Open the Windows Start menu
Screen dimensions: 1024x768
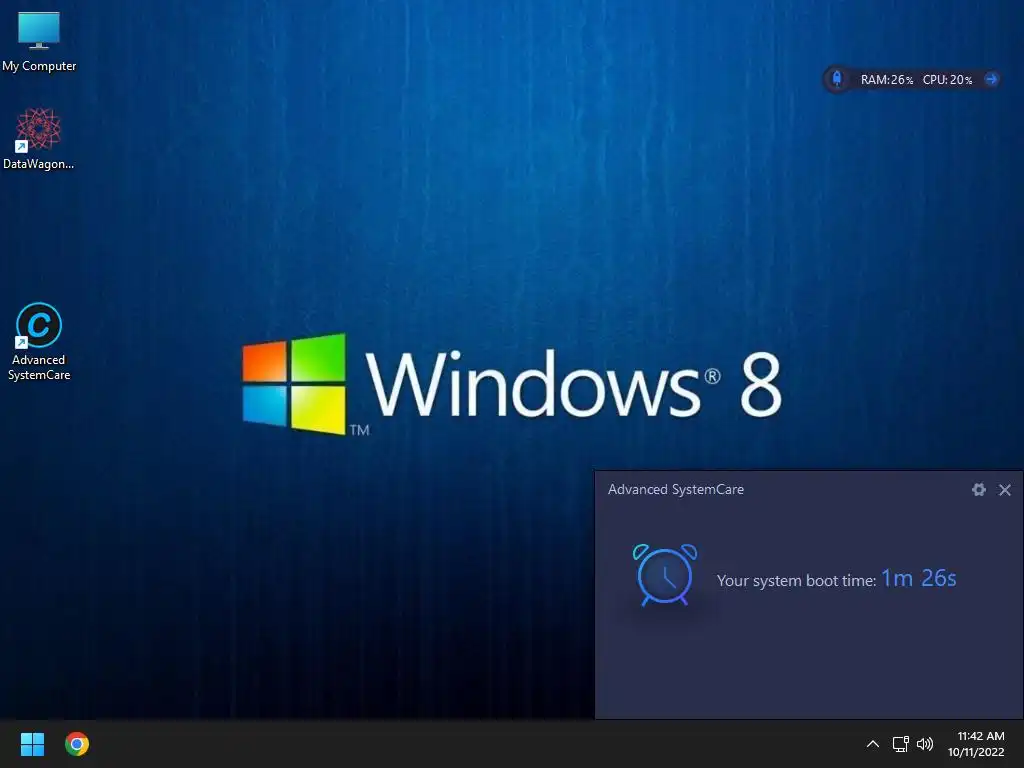32,744
